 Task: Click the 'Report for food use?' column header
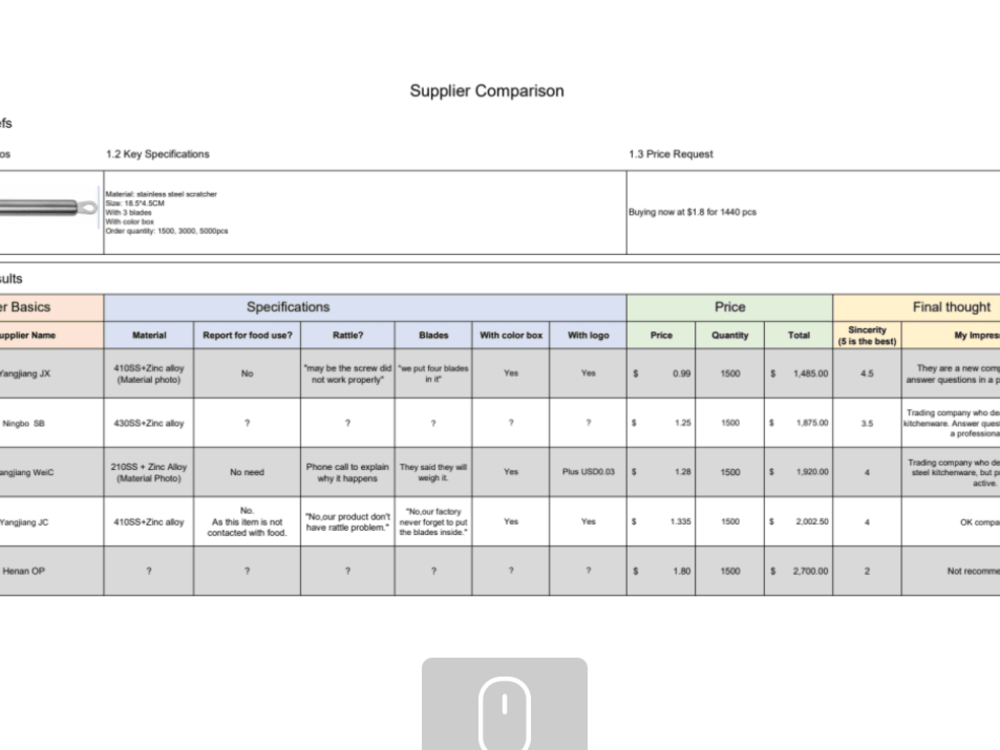tap(247, 335)
